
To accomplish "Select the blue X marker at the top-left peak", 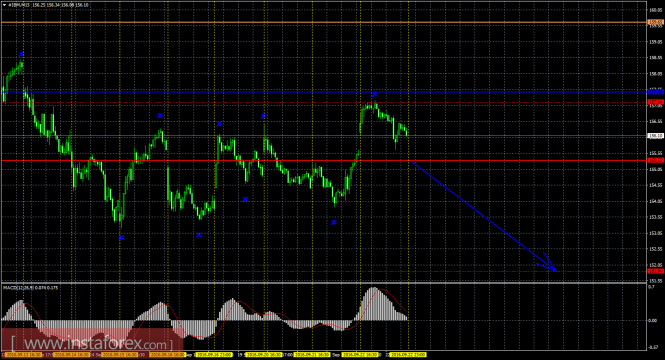I will coord(21,54).
